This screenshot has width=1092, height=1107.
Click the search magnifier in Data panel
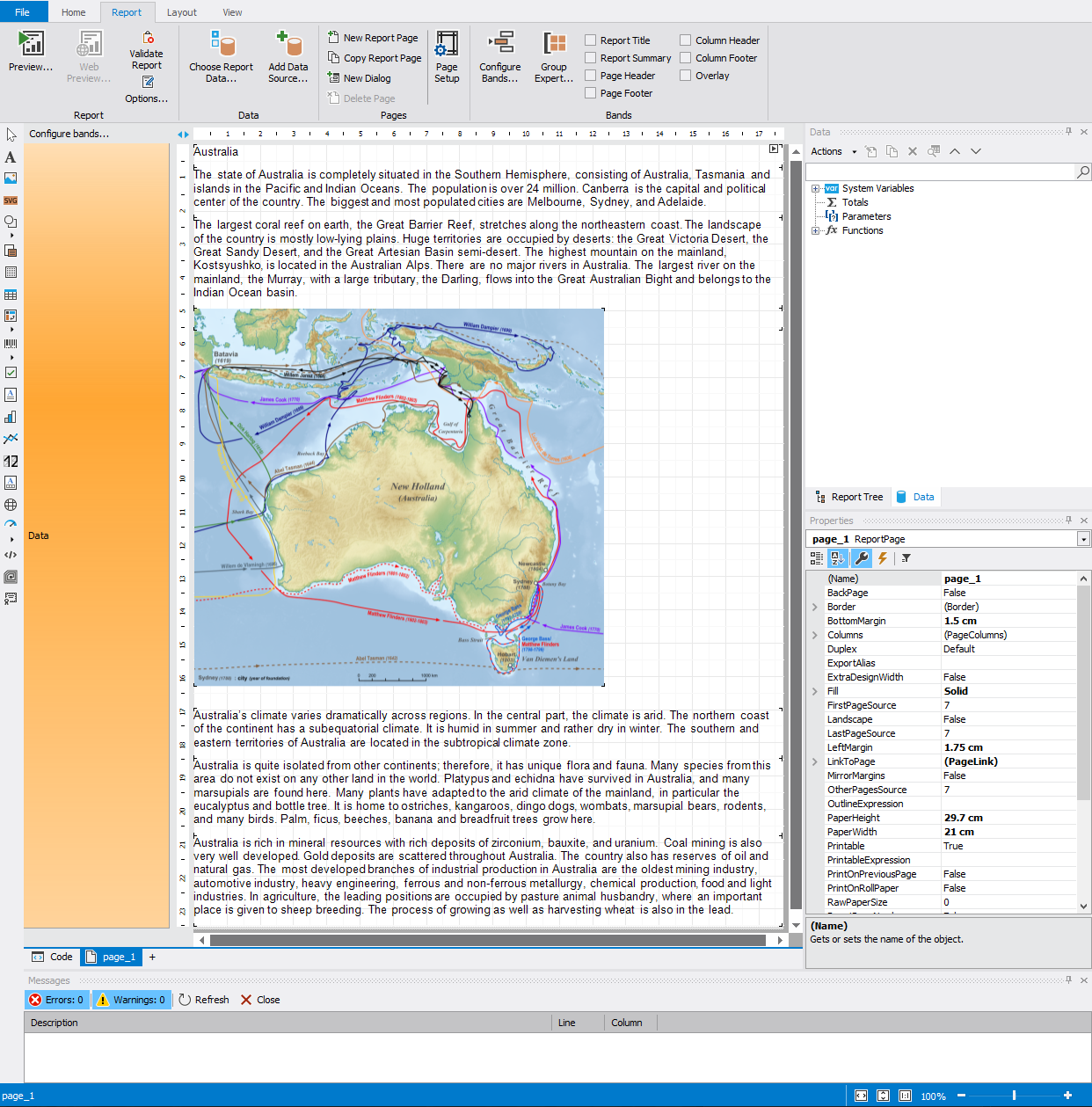(x=1083, y=171)
